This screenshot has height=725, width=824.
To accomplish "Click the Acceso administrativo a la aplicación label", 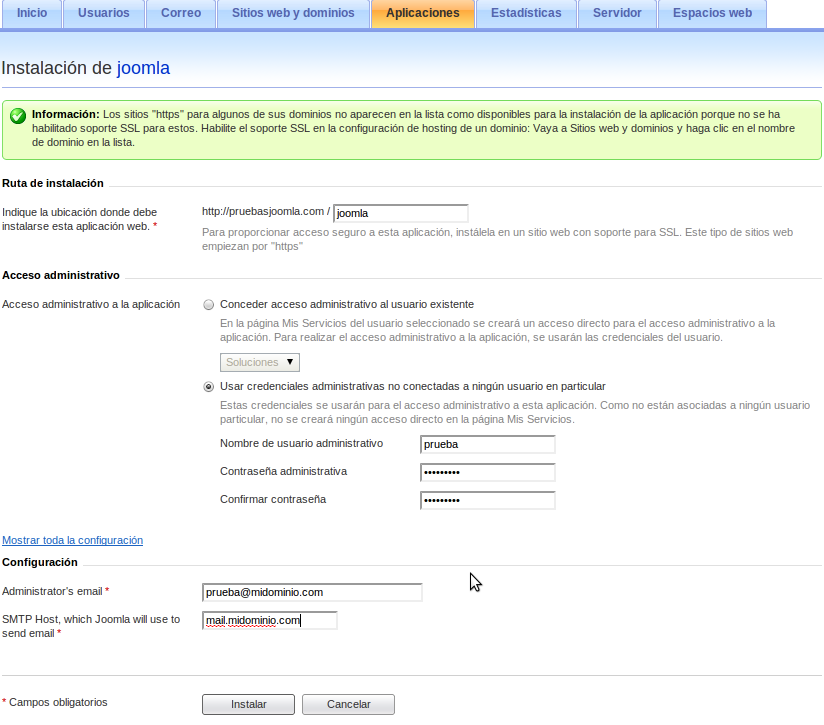I will pos(91,304).
